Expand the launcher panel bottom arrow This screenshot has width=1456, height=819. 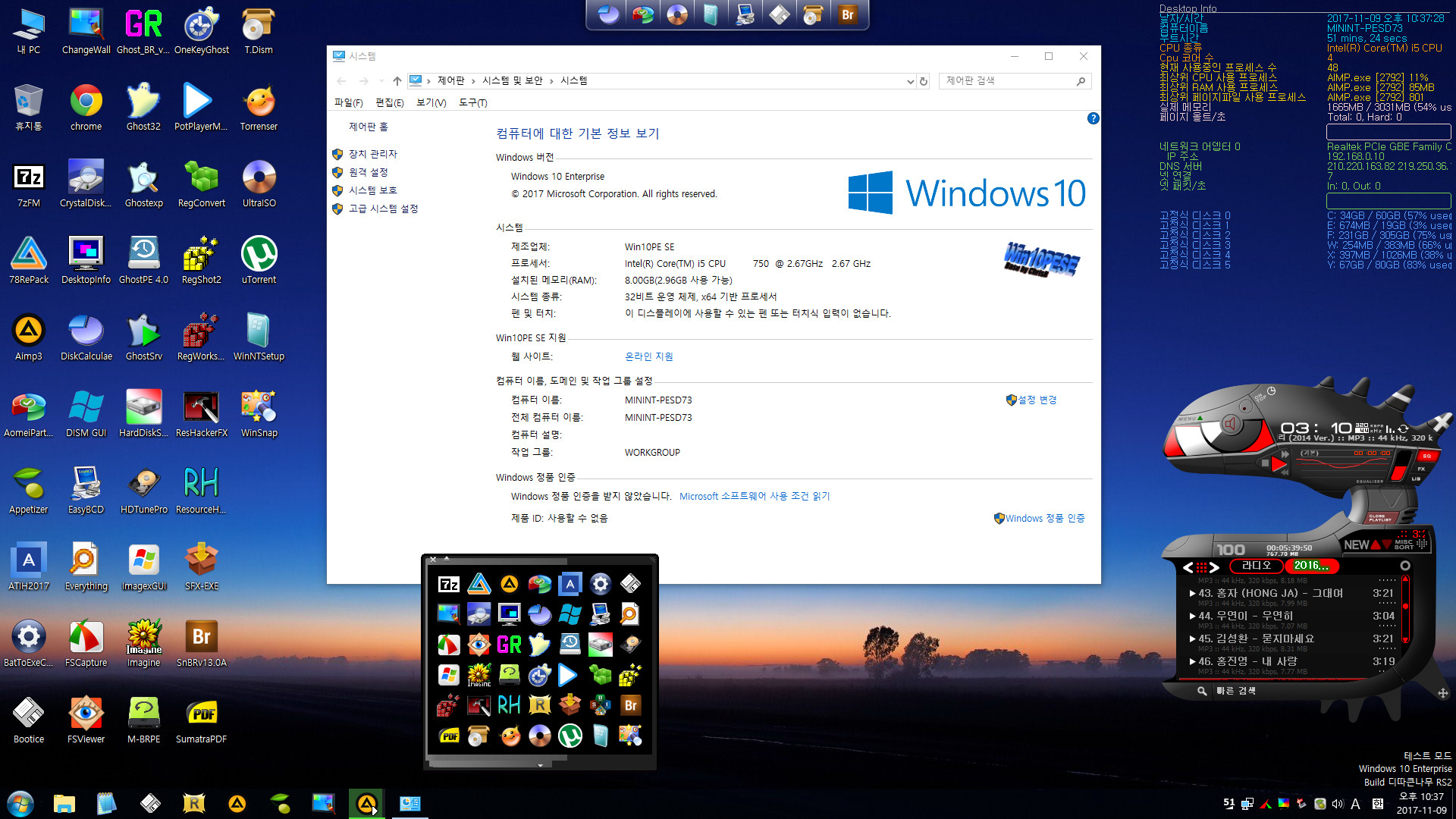[x=540, y=765]
